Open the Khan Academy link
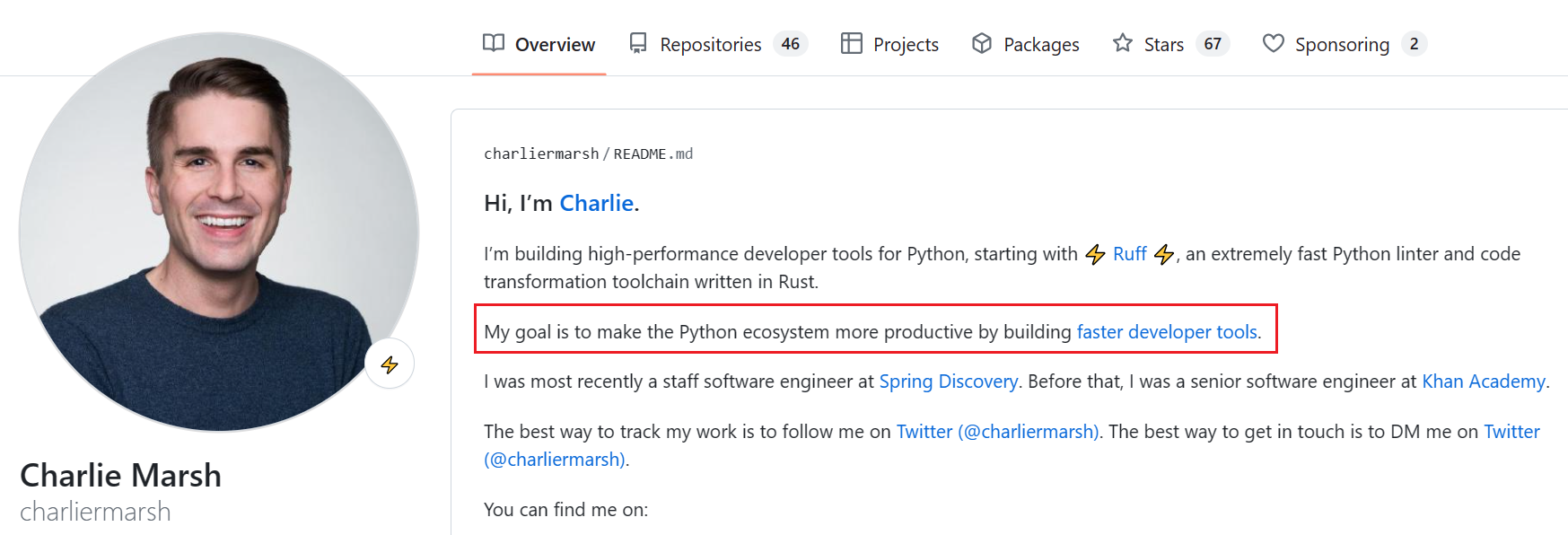This screenshot has height=535, width=1568. (1484, 382)
